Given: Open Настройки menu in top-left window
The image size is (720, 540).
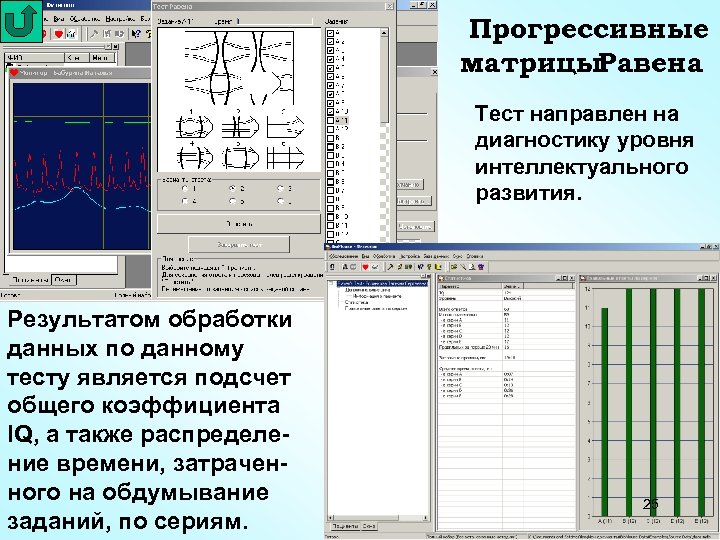Looking at the screenshot, I should 119,19.
